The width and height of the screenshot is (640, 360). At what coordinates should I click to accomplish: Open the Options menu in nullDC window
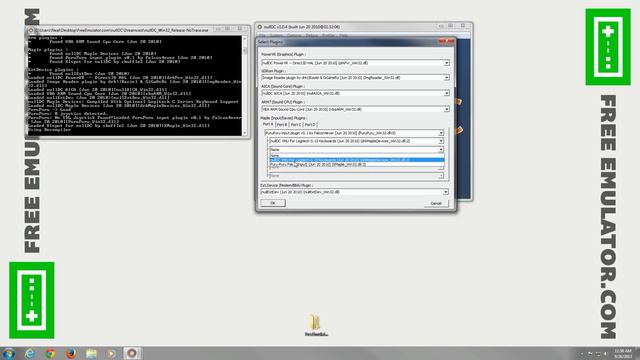(294, 36)
